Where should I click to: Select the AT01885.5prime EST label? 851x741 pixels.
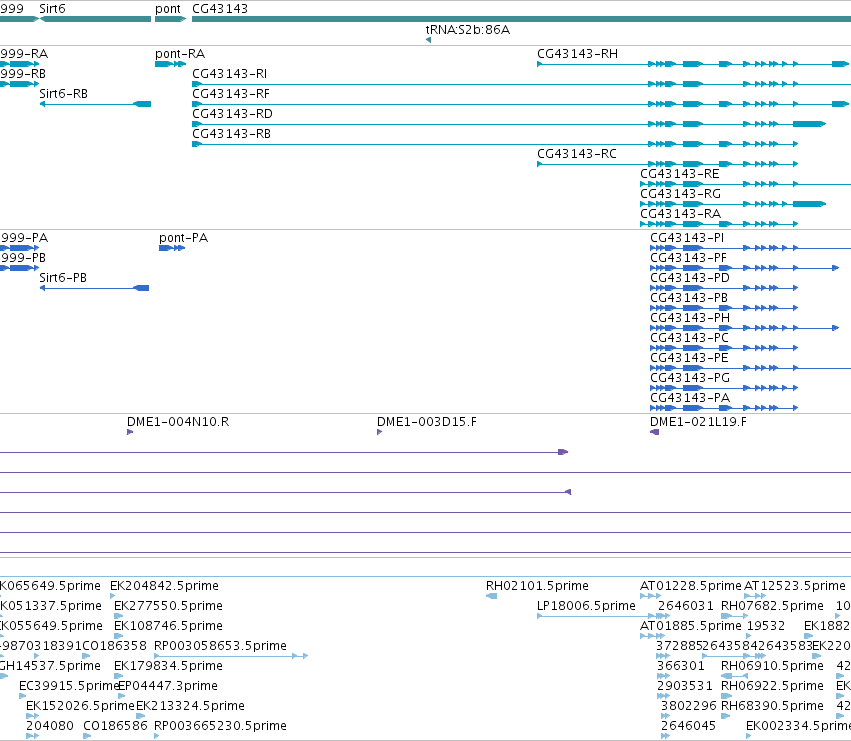[690, 626]
